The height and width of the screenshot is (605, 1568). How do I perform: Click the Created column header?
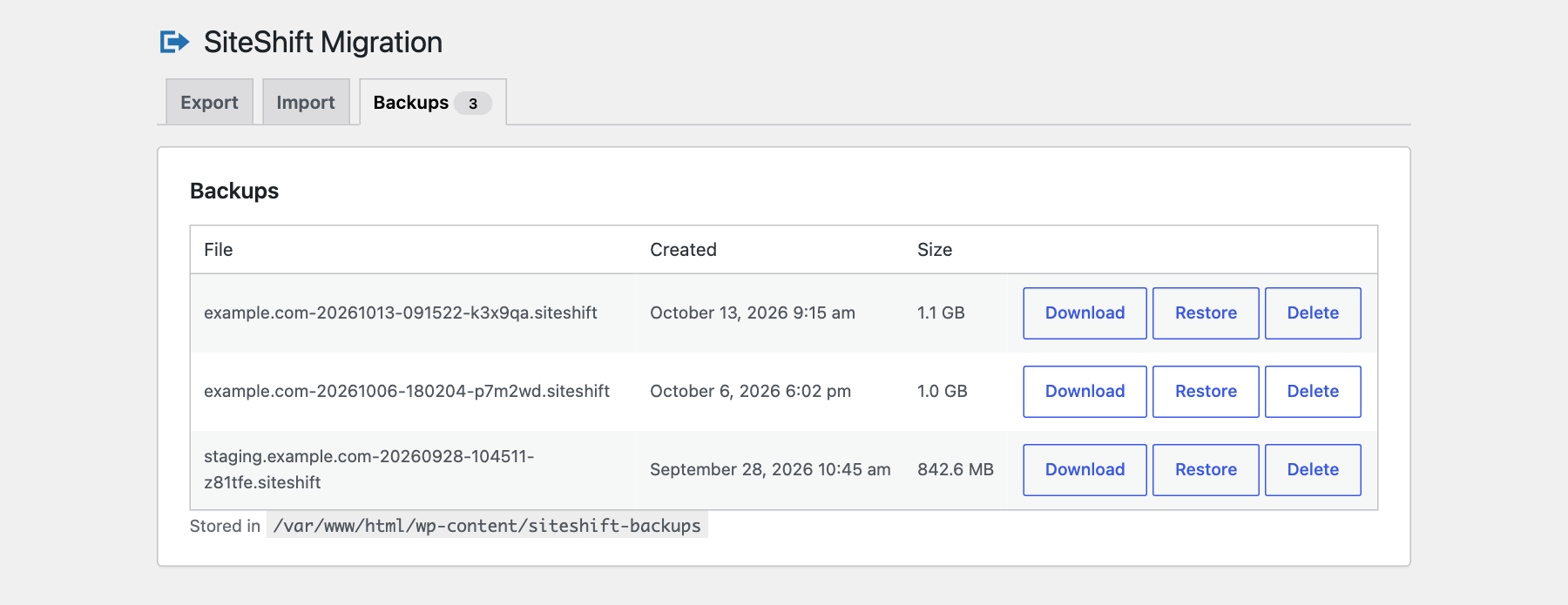[x=683, y=250]
